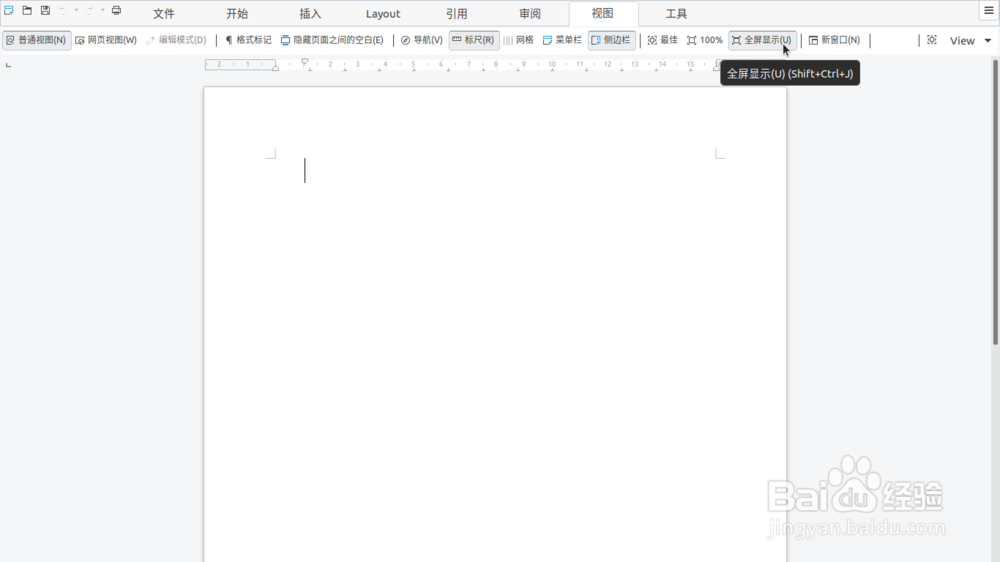Toggle 格式标记 formatting marks

(248, 40)
